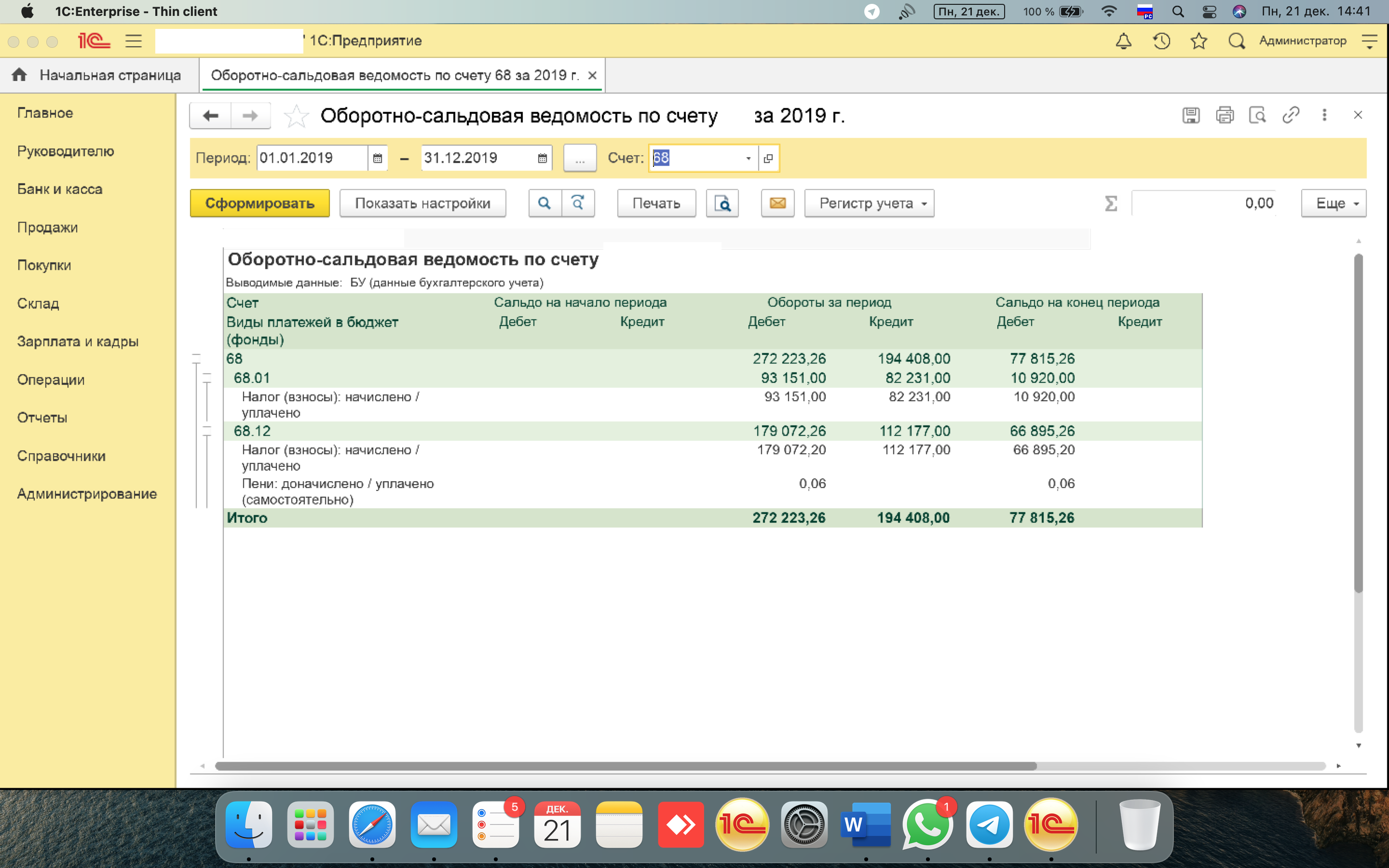The width and height of the screenshot is (1389, 868).
Task: Click the find magnifier button in toolbar
Action: tap(545, 203)
